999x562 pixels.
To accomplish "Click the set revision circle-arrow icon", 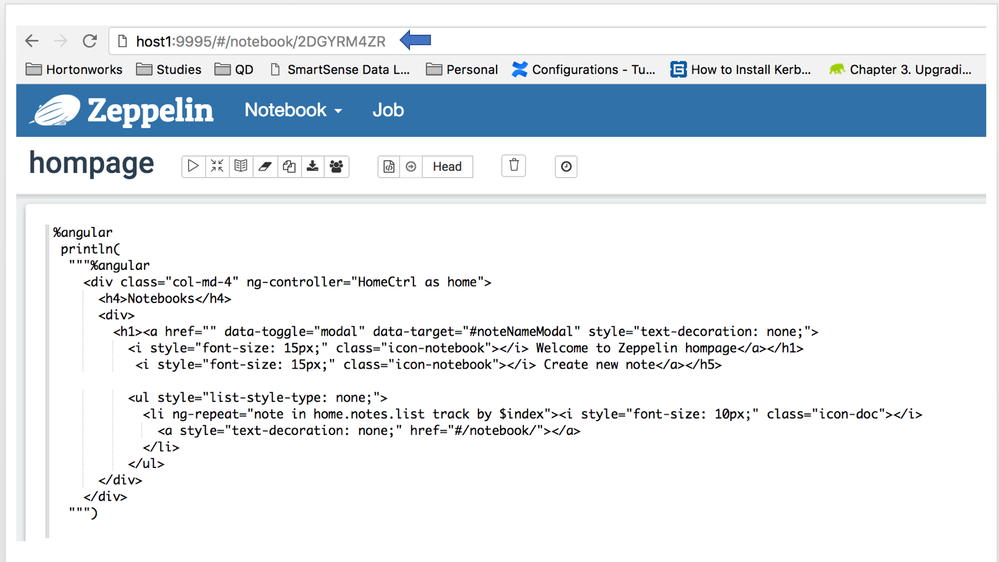I will 411,166.
